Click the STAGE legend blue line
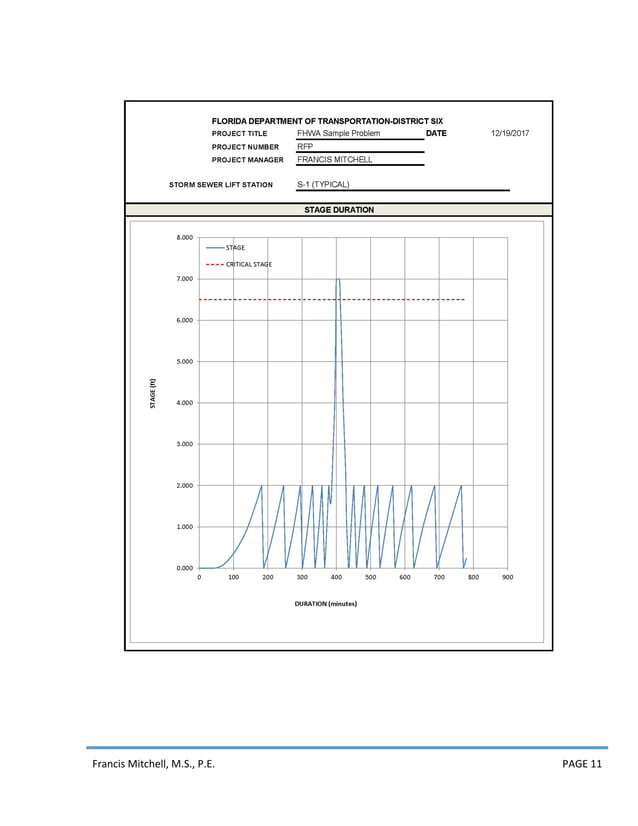Screen dimensions: 638x826 [x=215, y=248]
